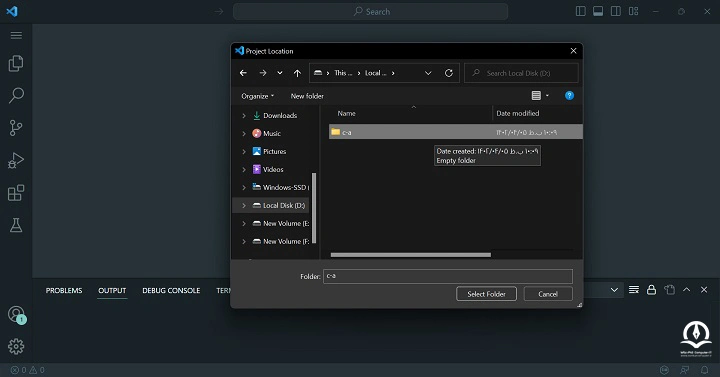The width and height of the screenshot is (720, 377).
Task: Open the Testing flask view
Action: click(16, 225)
